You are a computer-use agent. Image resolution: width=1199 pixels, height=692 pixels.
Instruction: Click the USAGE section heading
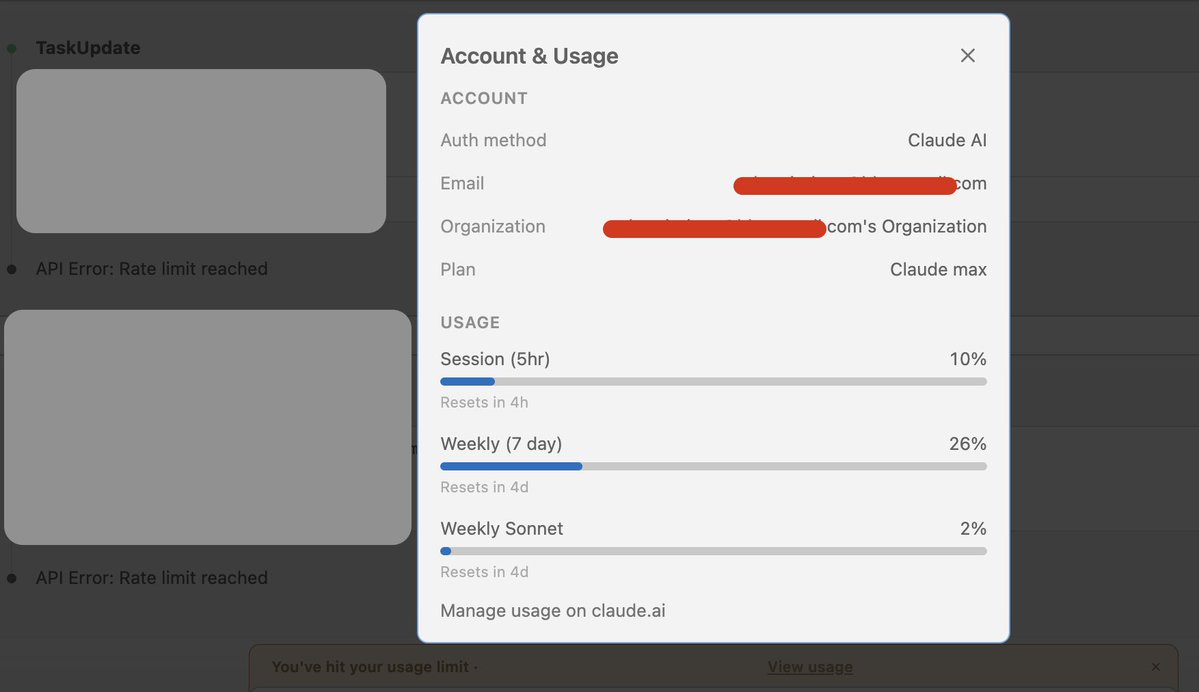pyautogui.click(x=470, y=323)
